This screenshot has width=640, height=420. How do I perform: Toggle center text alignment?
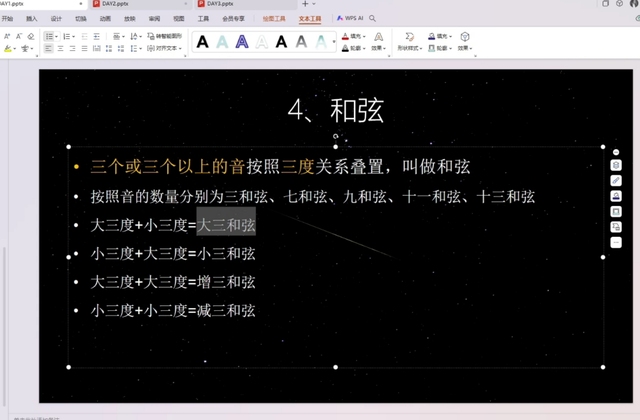60,48
